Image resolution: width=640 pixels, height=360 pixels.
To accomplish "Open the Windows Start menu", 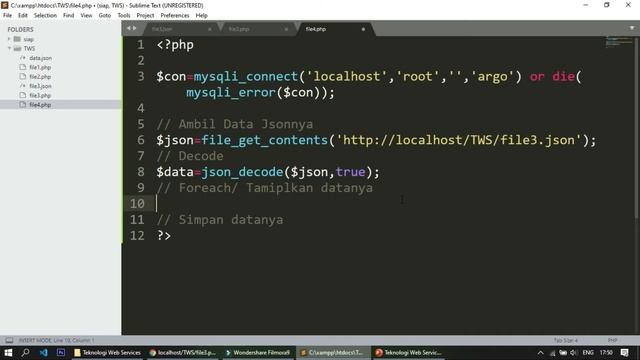I will coord(8,353).
